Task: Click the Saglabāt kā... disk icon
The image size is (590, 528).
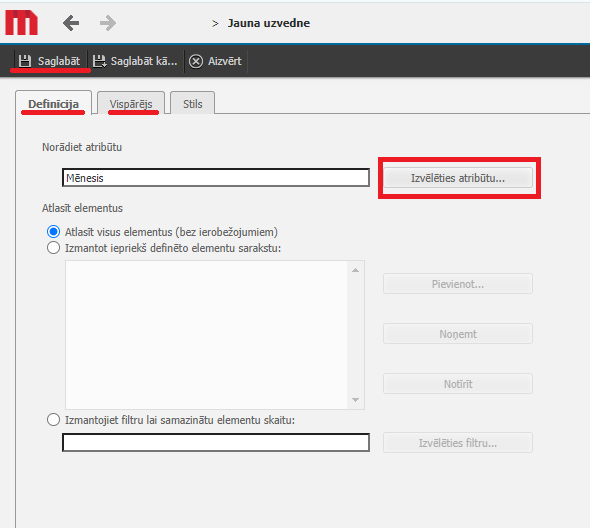Action: point(100,61)
